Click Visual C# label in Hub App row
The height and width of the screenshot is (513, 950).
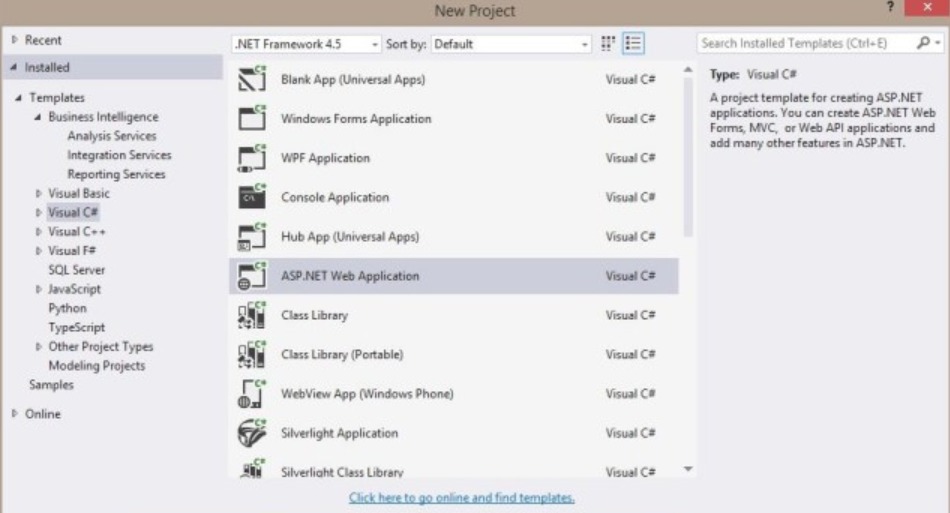(630, 237)
